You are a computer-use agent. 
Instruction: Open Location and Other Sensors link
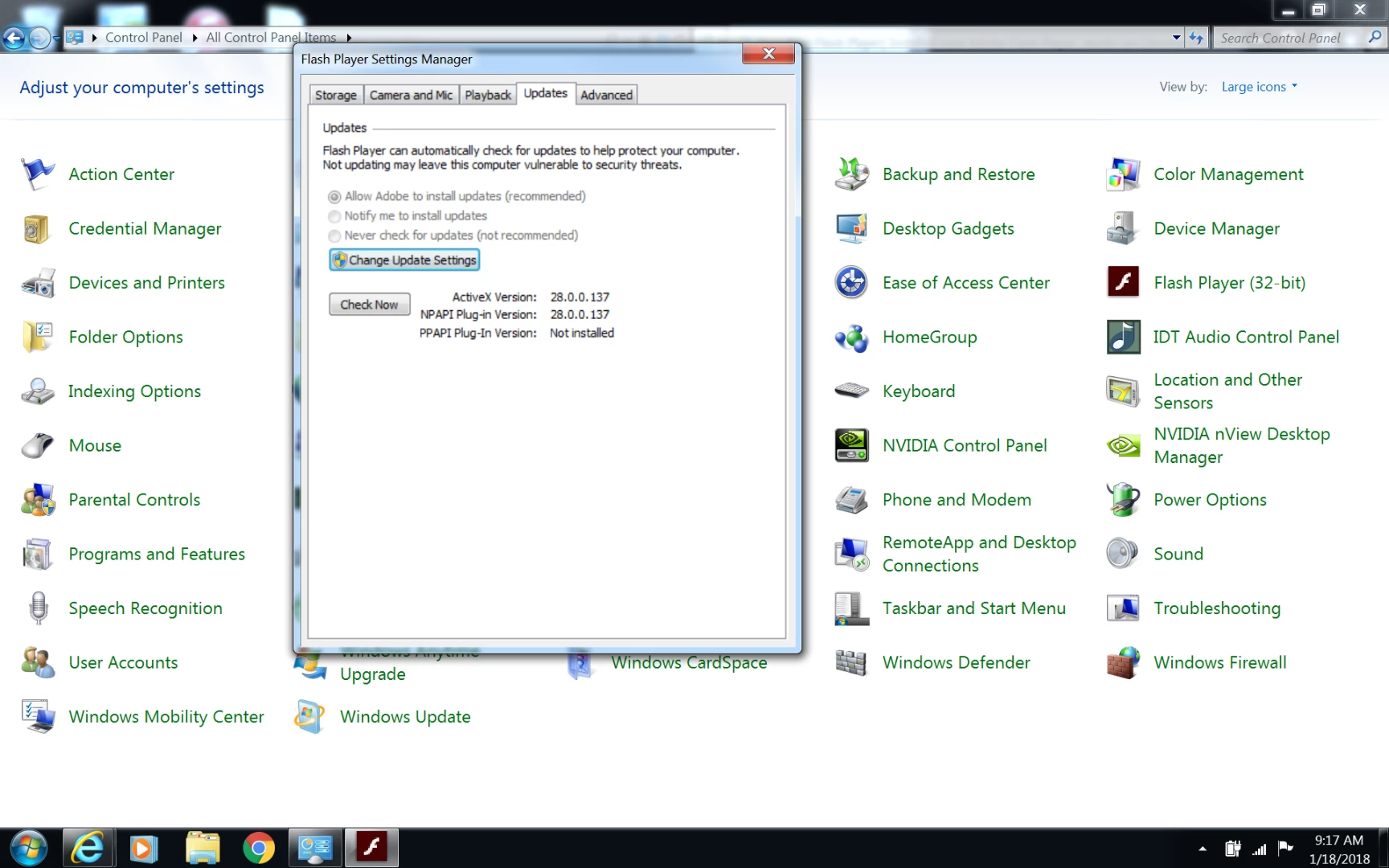(x=1227, y=391)
